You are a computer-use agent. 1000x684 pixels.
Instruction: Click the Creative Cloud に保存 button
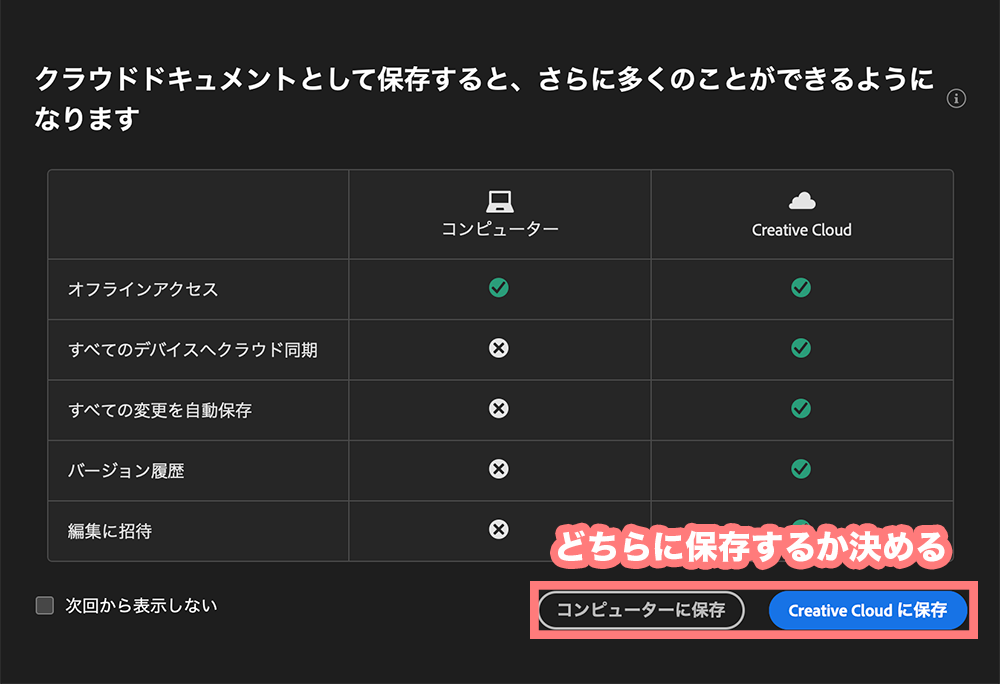pos(867,610)
